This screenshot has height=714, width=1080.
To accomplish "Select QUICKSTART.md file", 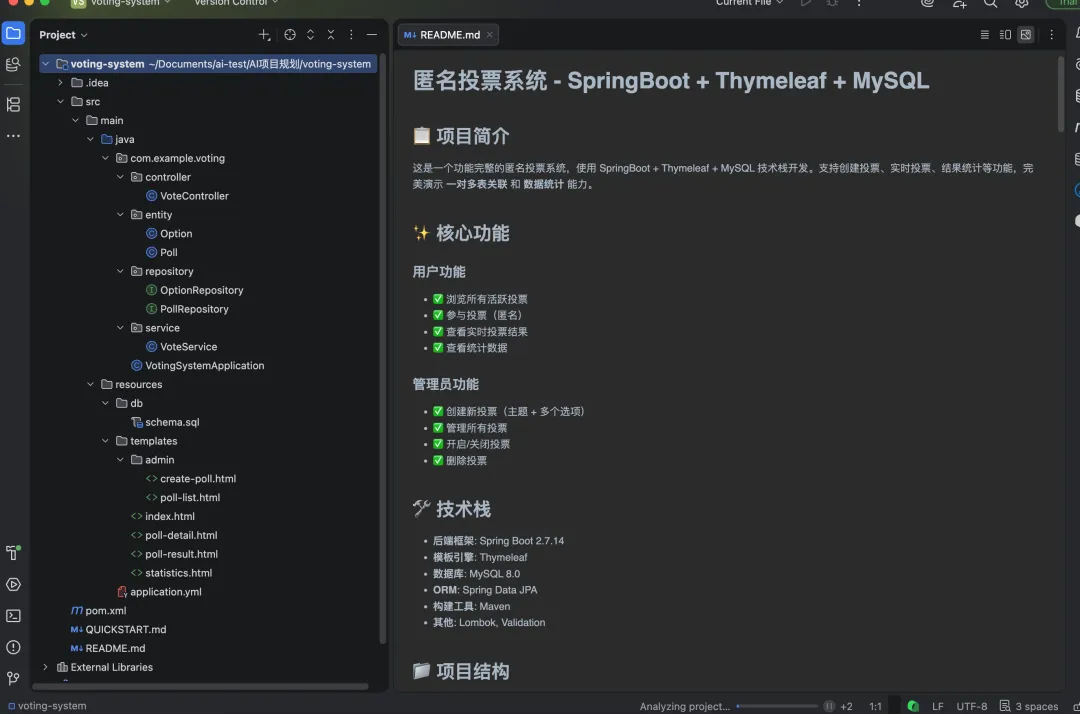I will coord(118,629).
